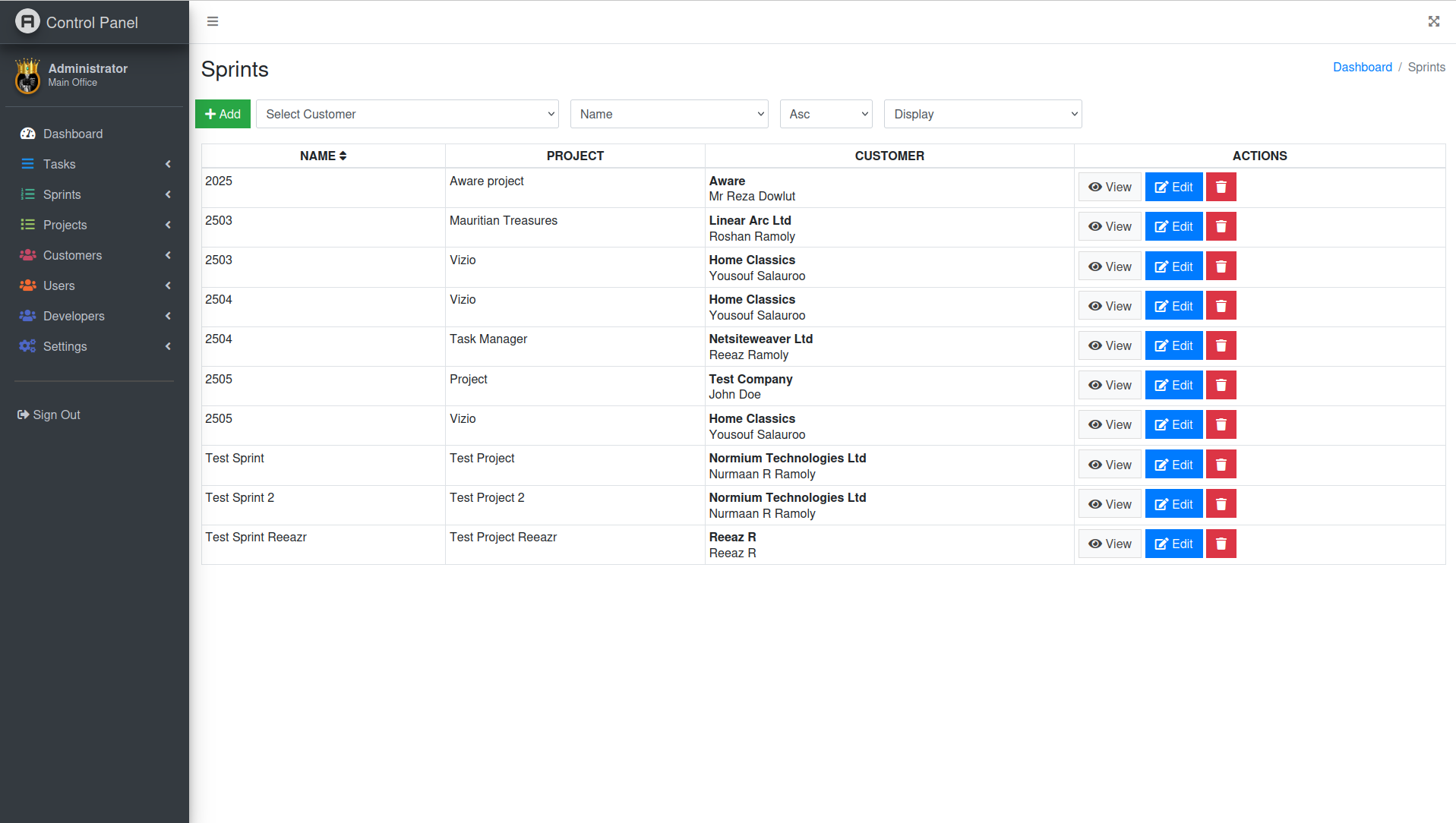Click the fullscreen expand icon
The height and width of the screenshot is (823, 1456).
coord(1433,21)
